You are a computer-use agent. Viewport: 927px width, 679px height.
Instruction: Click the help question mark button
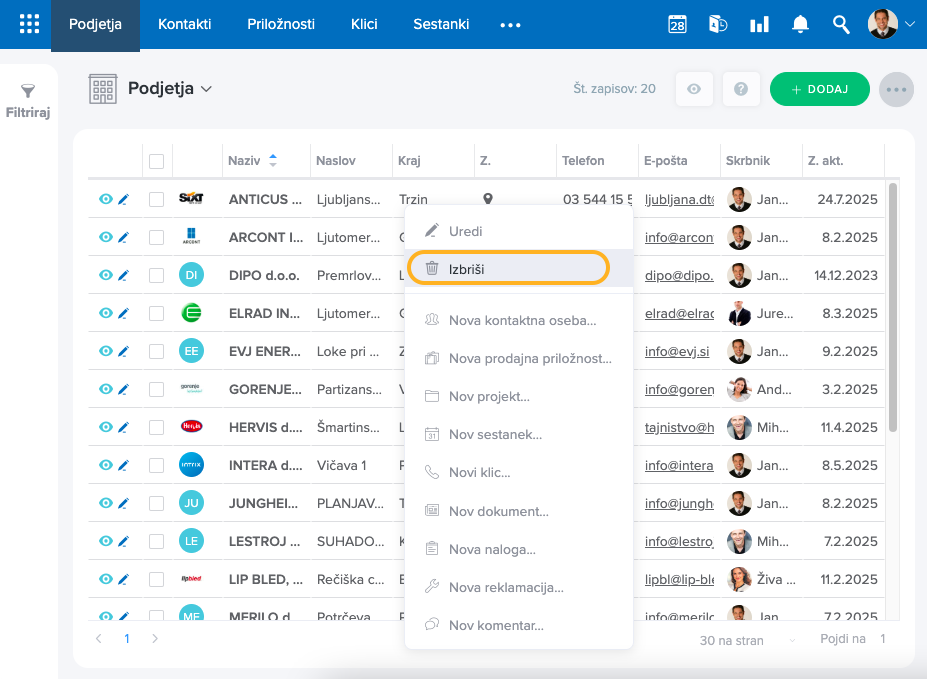(x=741, y=89)
